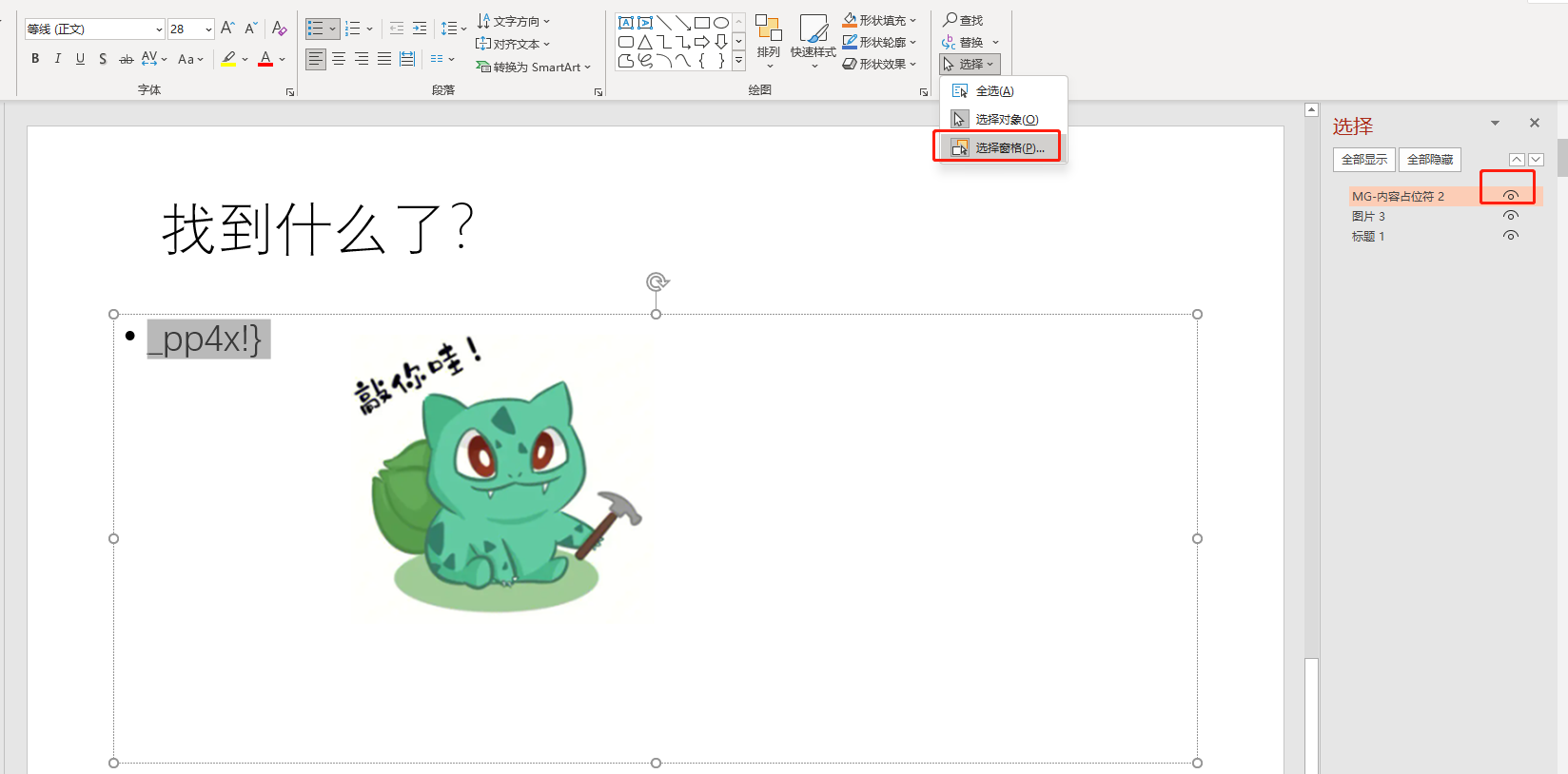Open 快速样式 quick styles gallery
This screenshot has height=774, width=1568.
(813, 40)
